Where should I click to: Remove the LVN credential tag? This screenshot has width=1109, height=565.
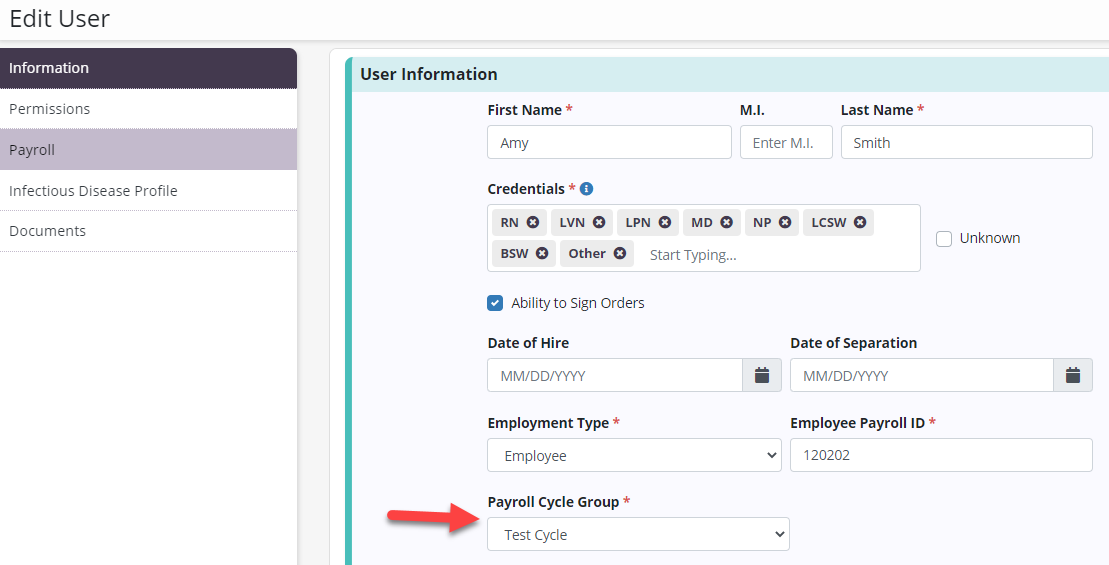[599, 222]
